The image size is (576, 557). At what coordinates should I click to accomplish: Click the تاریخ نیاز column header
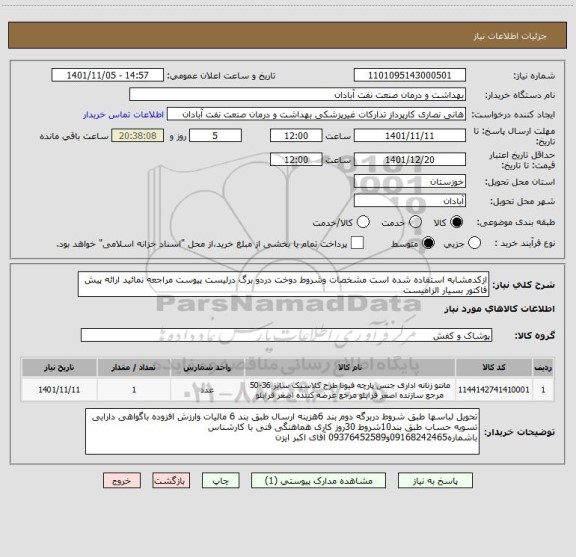(x=59, y=367)
